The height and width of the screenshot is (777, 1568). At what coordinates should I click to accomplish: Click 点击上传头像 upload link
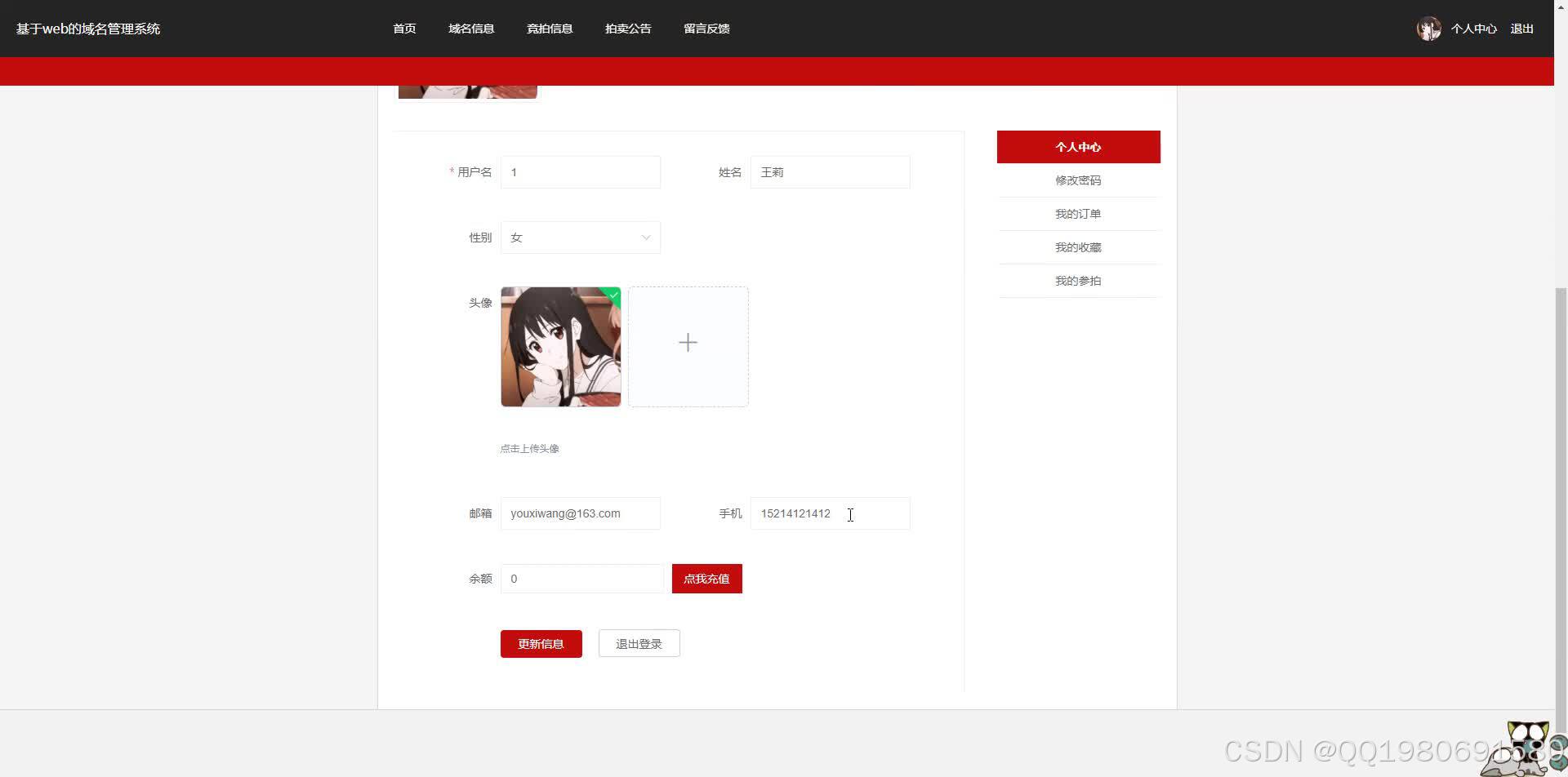pyautogui.click(x=529, y=448)
